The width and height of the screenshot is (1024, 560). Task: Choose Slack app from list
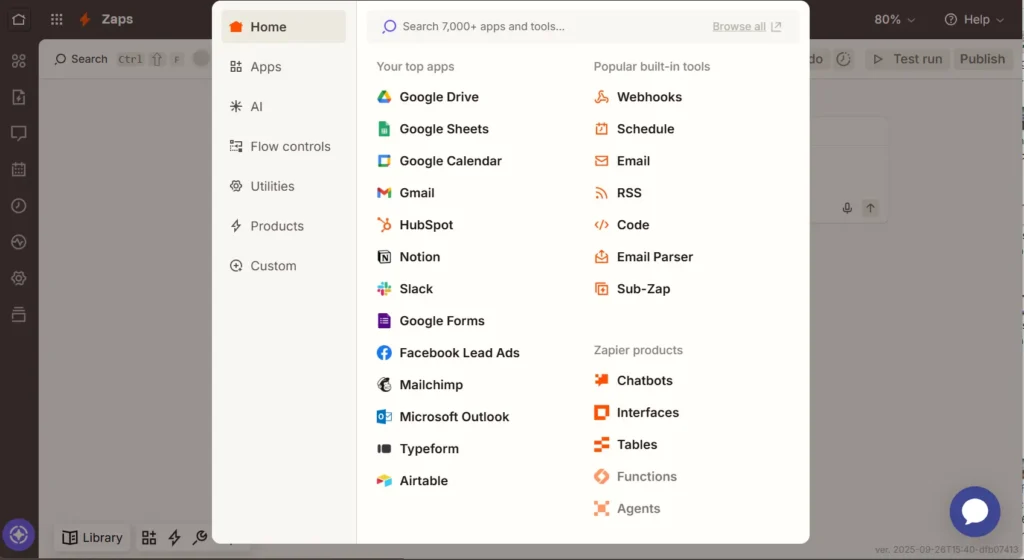(x=415, y=289)
